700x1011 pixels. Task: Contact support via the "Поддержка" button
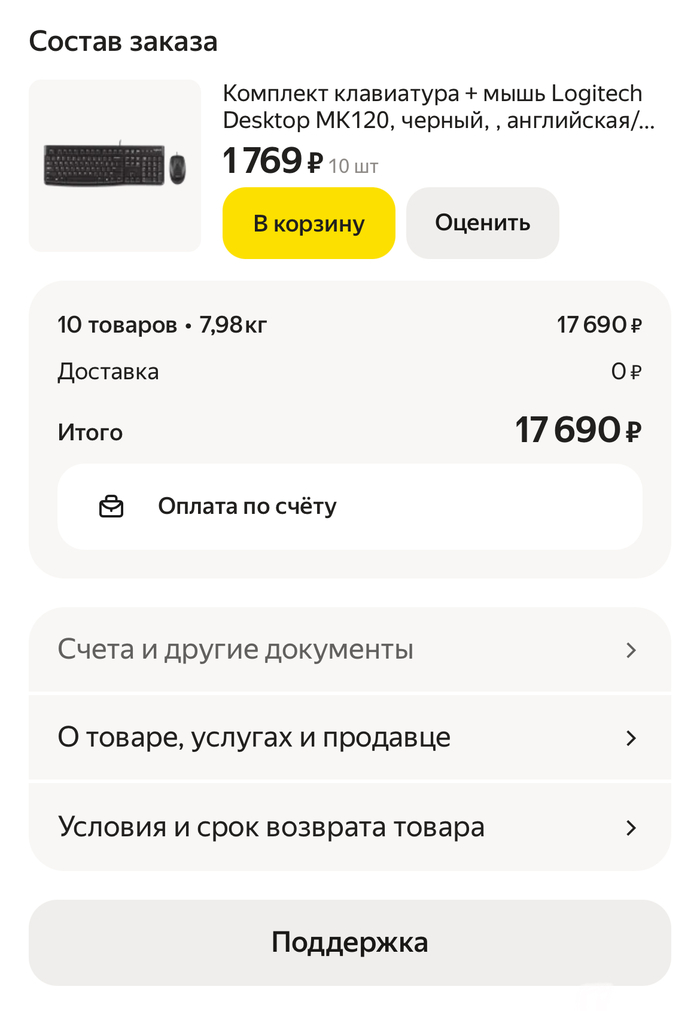[350, 942]
